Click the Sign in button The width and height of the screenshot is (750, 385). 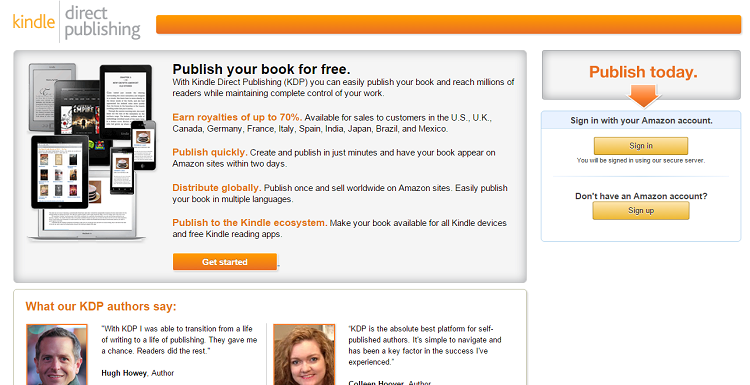[x=640, y=146]
